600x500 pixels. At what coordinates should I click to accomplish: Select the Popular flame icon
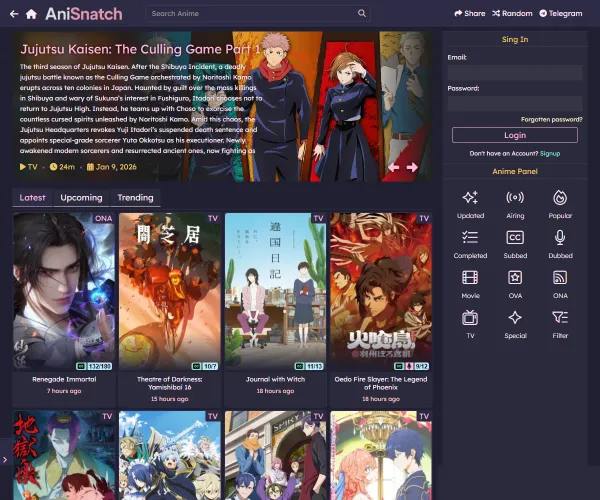click(x=560, y=197)
